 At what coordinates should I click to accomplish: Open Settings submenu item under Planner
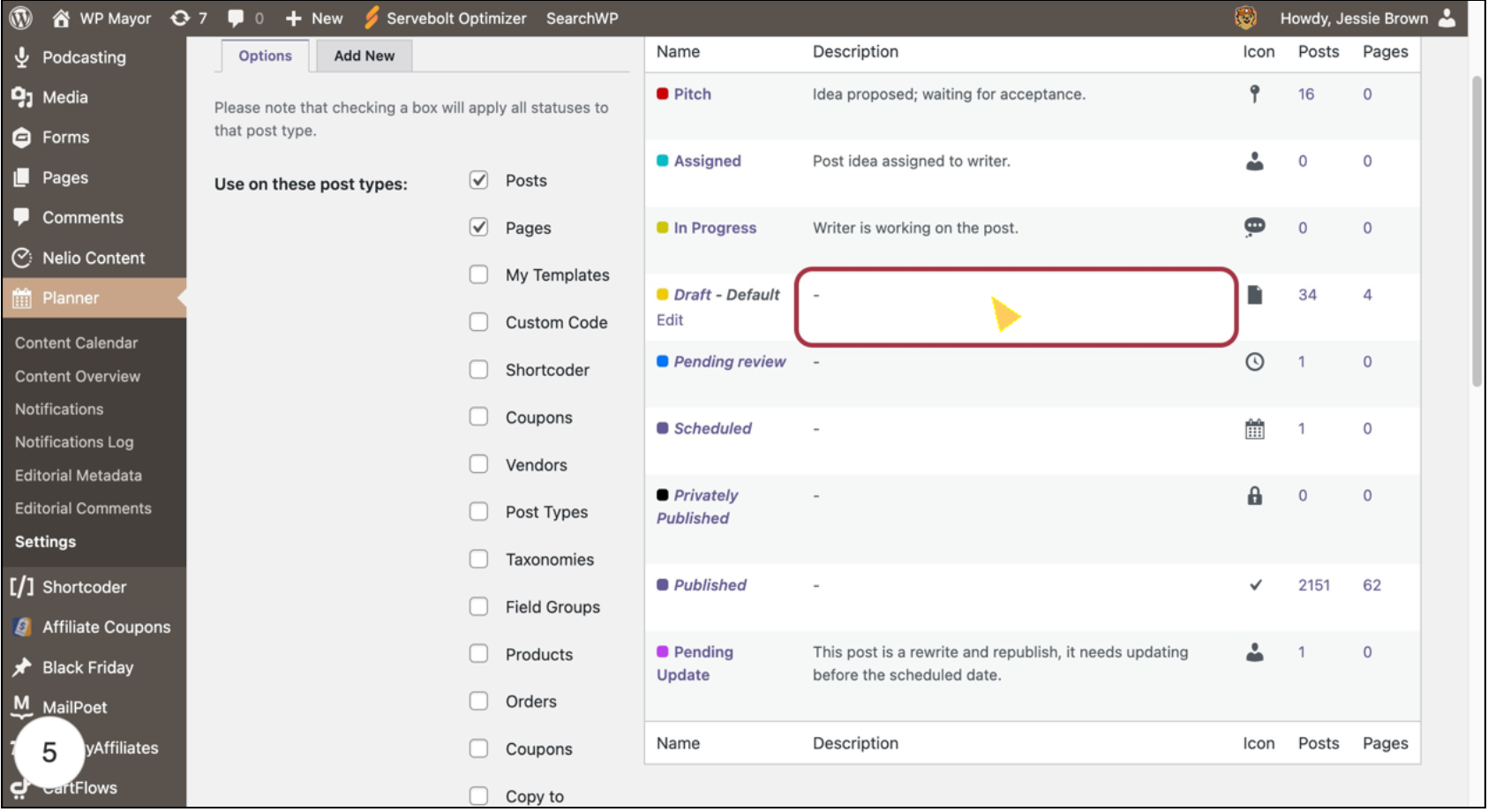tap(45, 542)
